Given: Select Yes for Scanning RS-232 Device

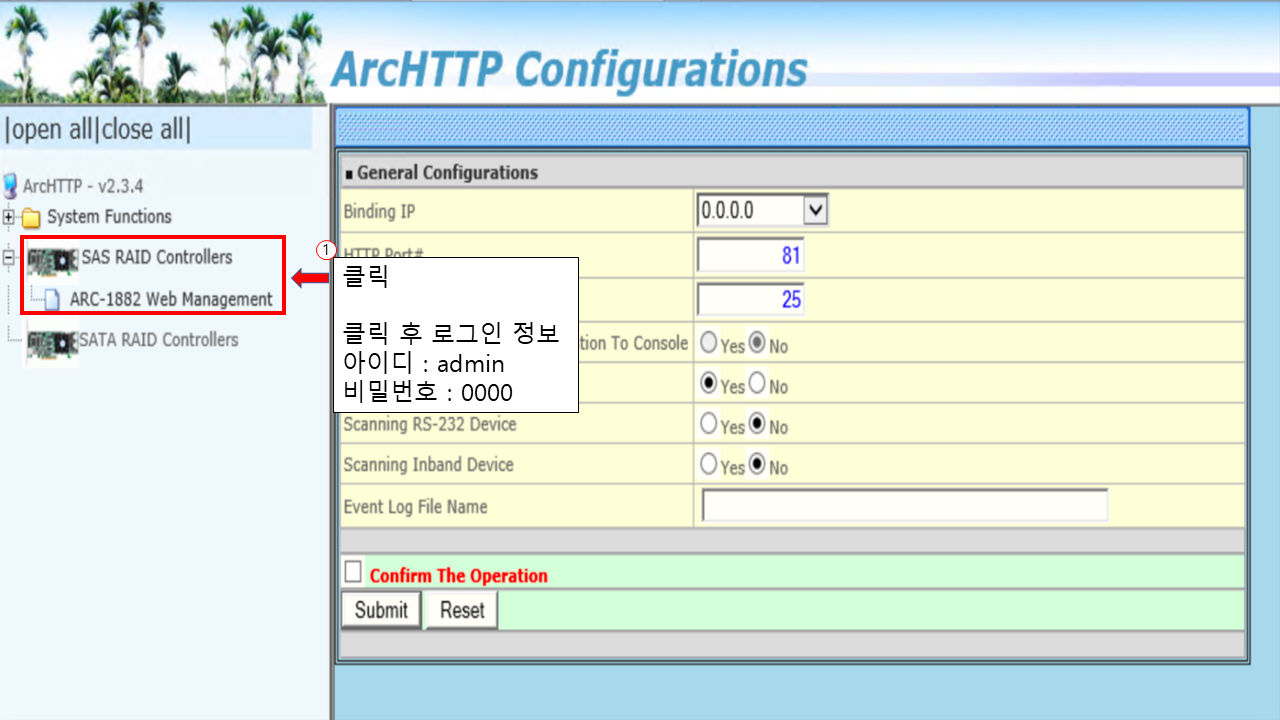Looking at the screenshot, I should pos(709,424).
